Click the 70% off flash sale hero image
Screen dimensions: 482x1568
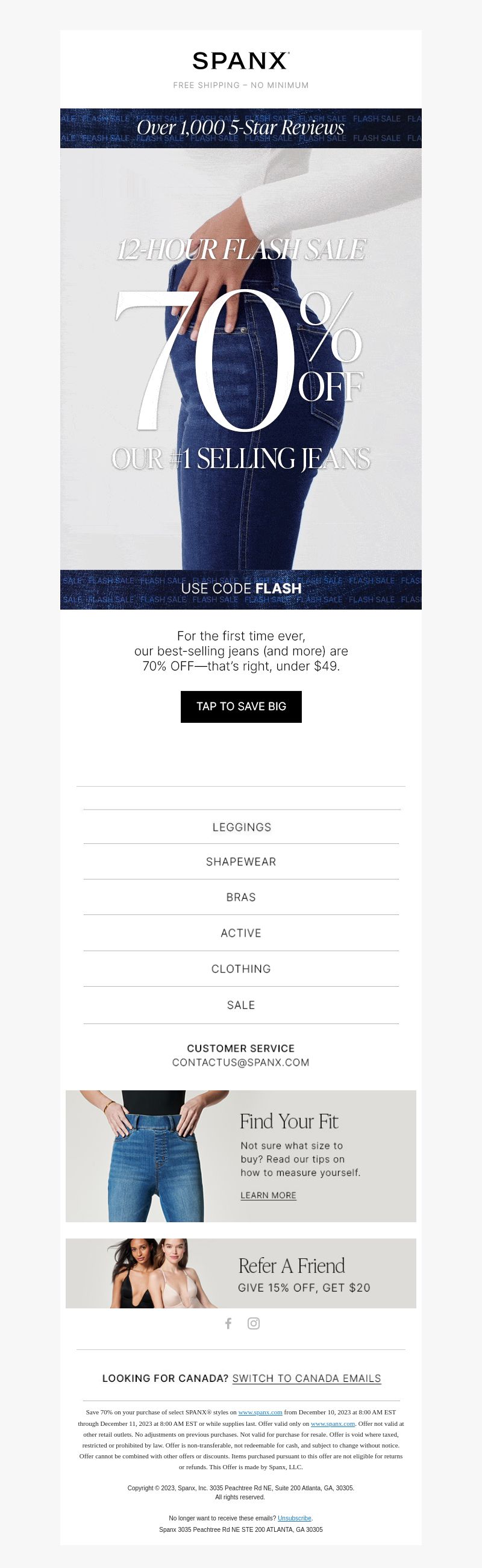click(x=241, y=359)
